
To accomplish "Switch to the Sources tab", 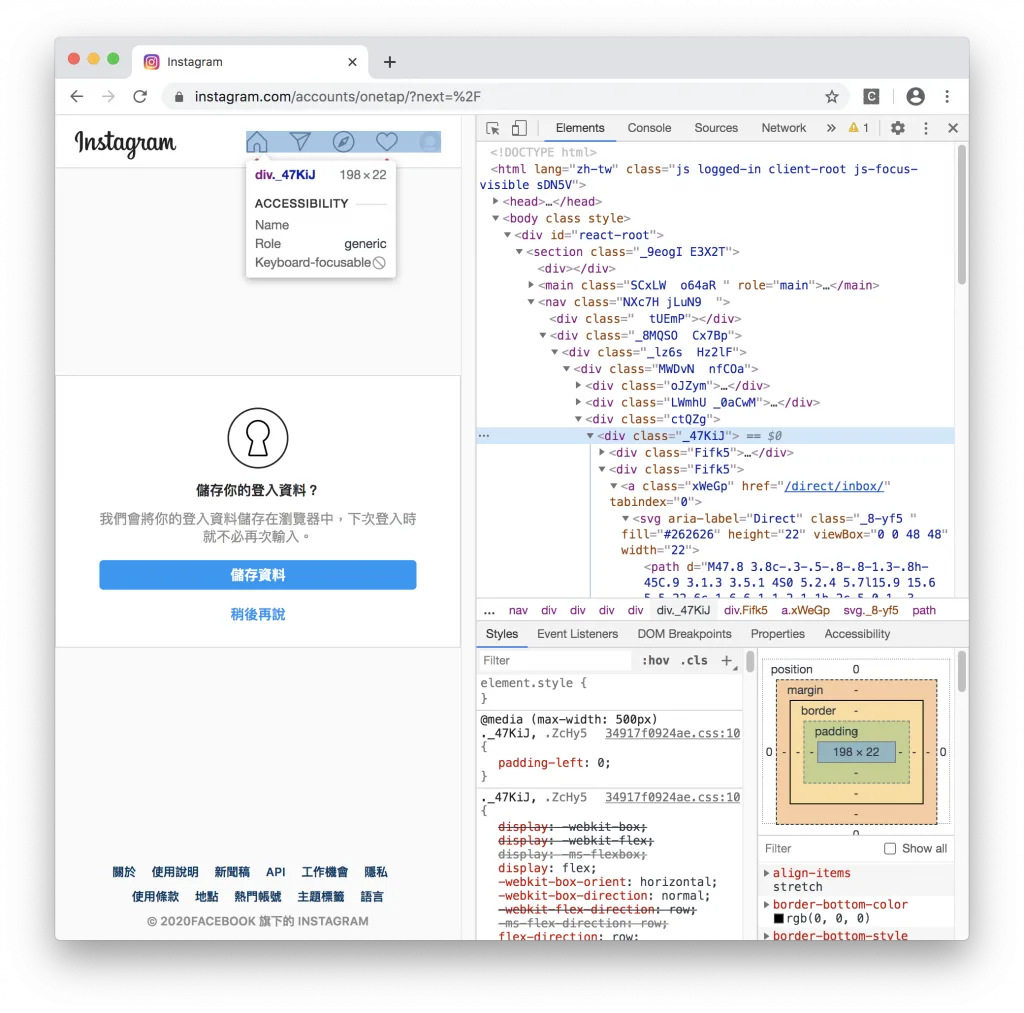I will point(716,128).
